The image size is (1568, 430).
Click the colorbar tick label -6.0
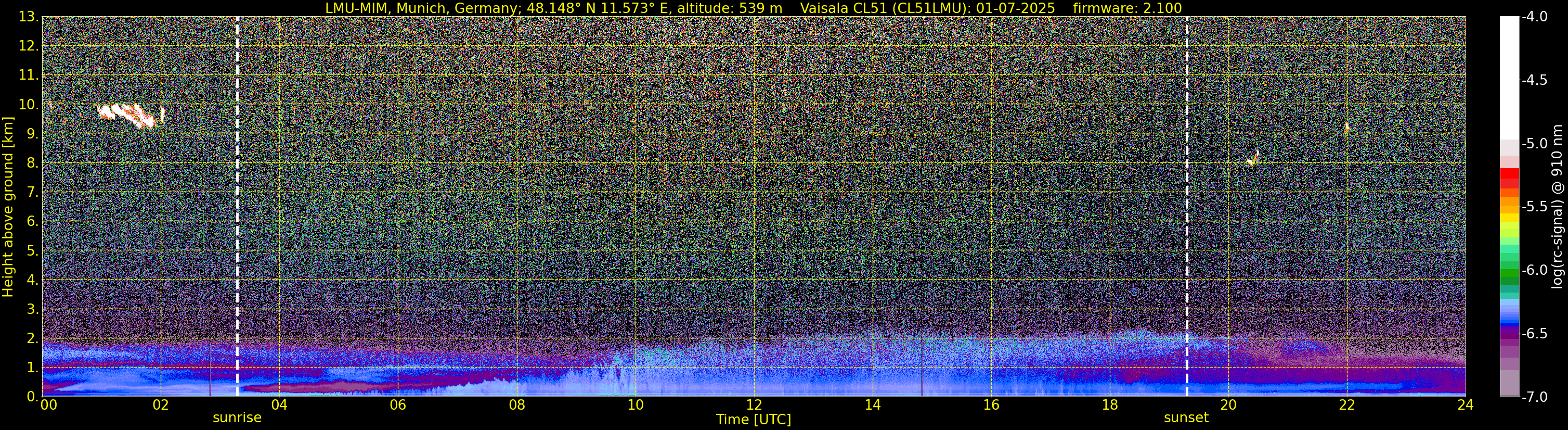click(1535, 270)
